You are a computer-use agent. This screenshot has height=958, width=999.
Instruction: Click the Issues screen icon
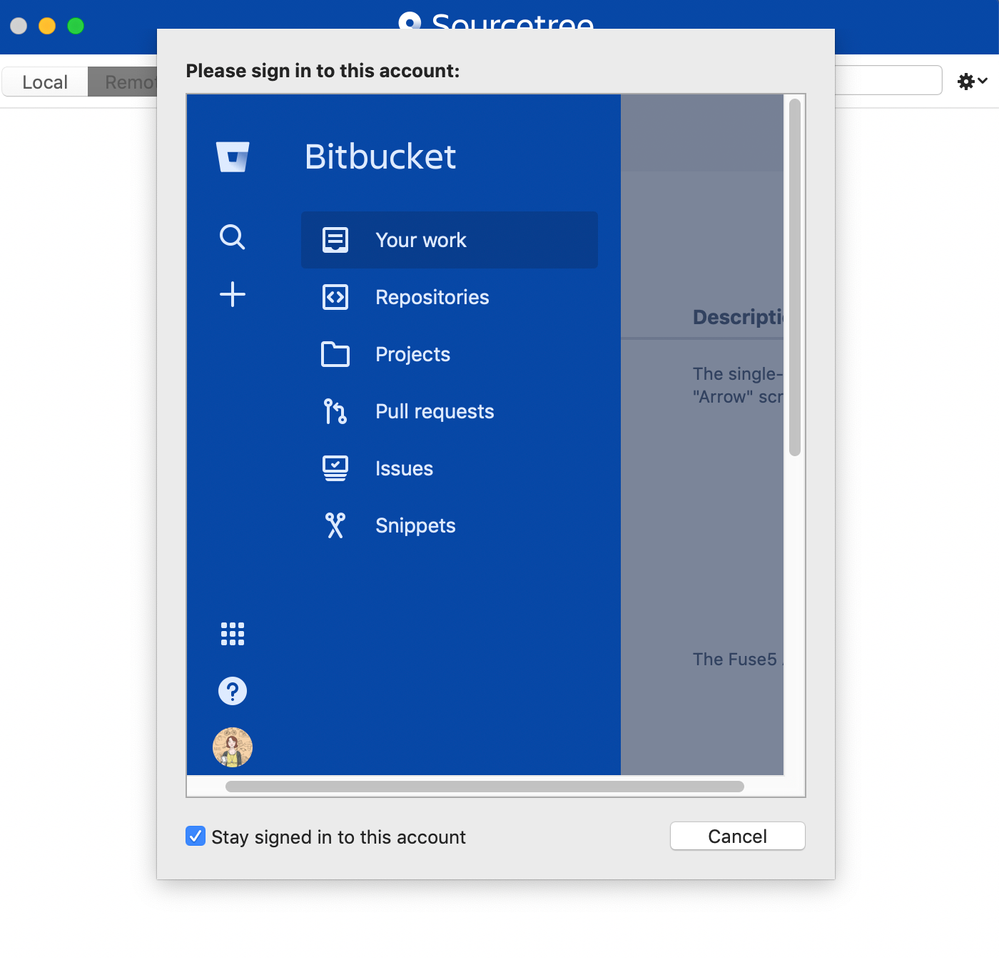click(335, 468)
